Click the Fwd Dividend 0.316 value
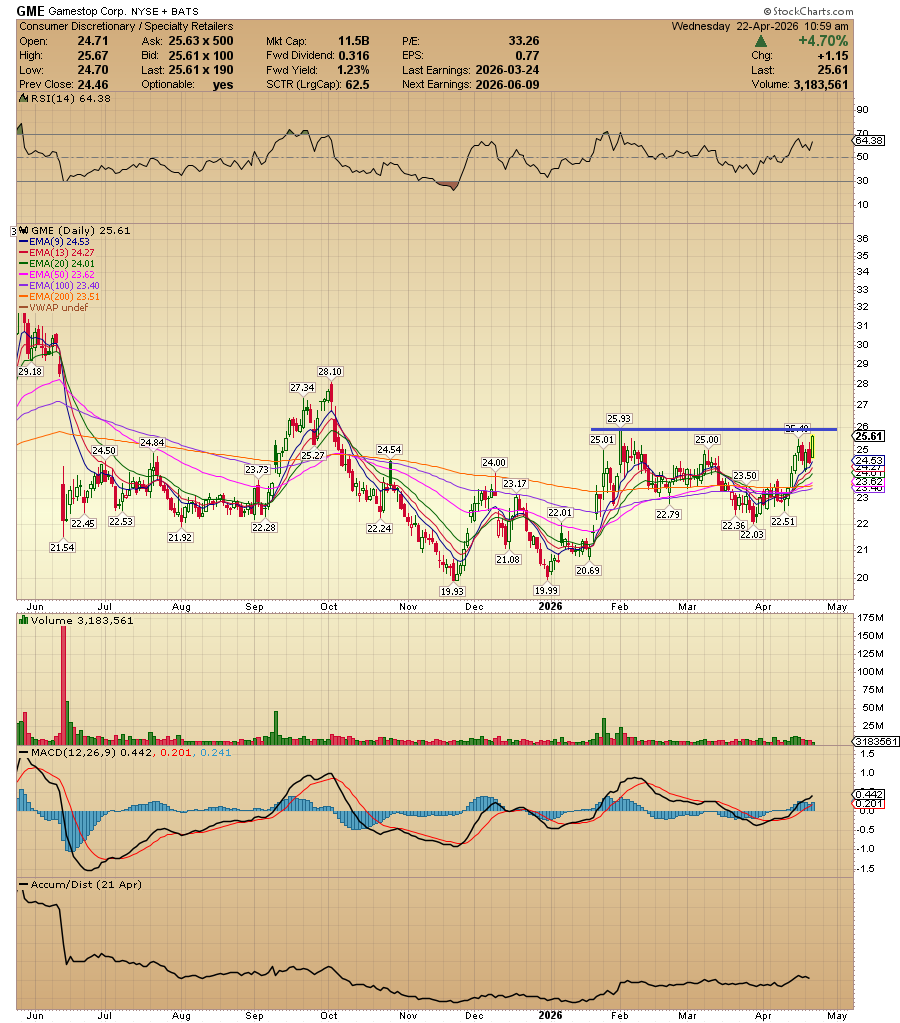Image resolution: width=900 pixels, height=1023 pixels. click(354, 56)
